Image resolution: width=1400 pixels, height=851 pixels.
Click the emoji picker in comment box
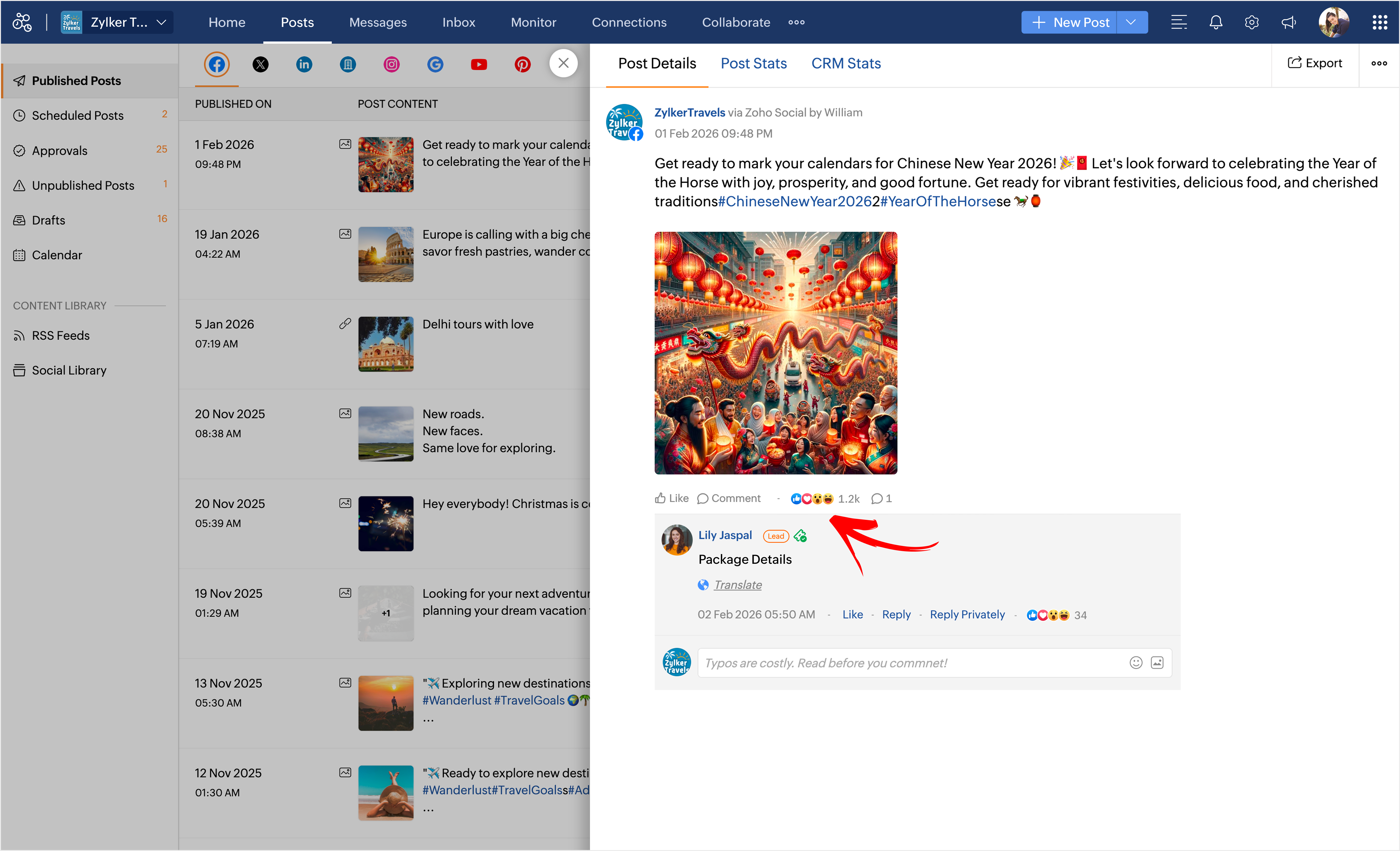click(x=1135, y=663)
